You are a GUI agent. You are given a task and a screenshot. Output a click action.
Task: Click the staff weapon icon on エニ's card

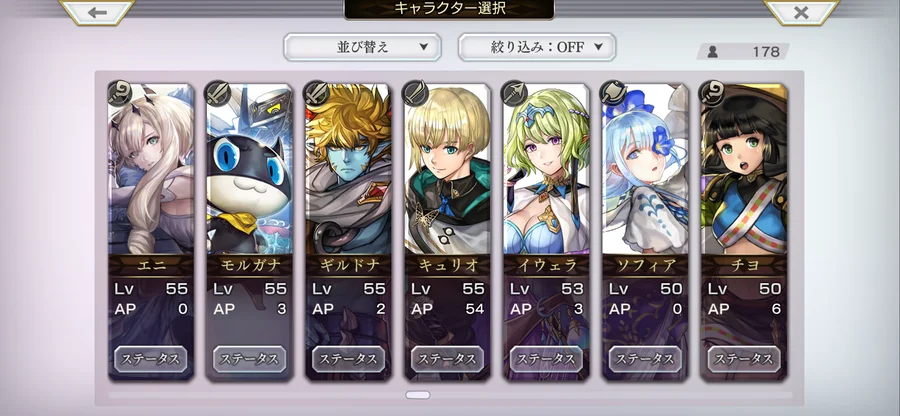pos(120,93)
